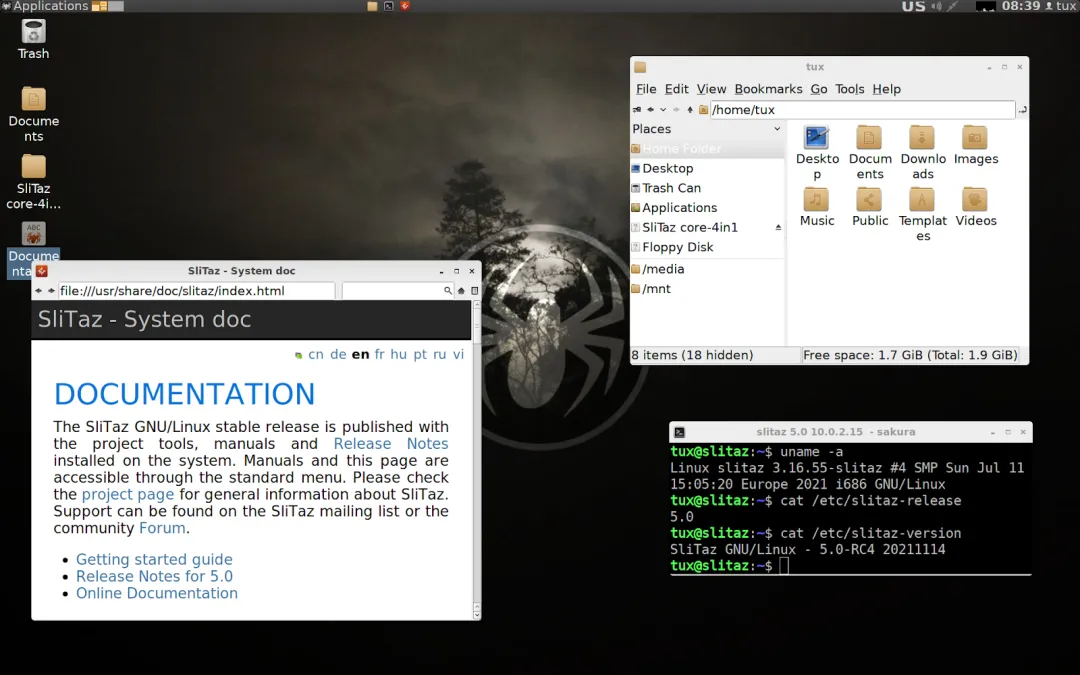Select Applications in Places sidebar
The height and width of the screenshot is (675, 1080).
tap(707, 207)
